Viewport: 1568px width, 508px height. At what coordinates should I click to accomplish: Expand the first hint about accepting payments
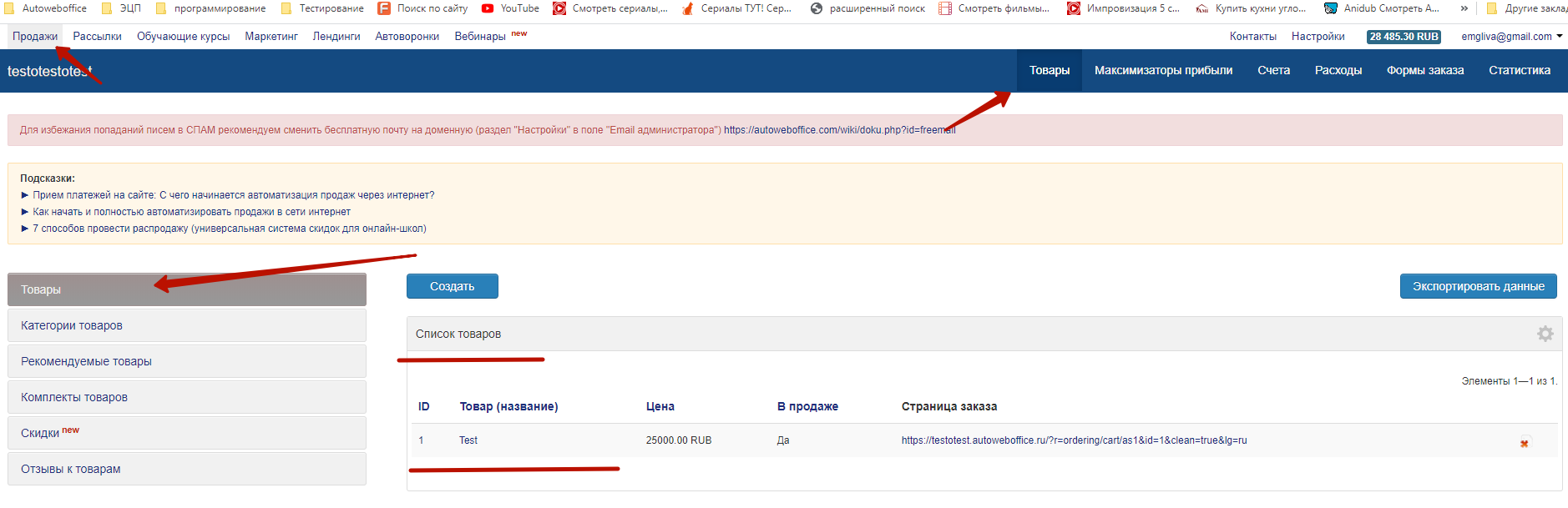(233, 195)
